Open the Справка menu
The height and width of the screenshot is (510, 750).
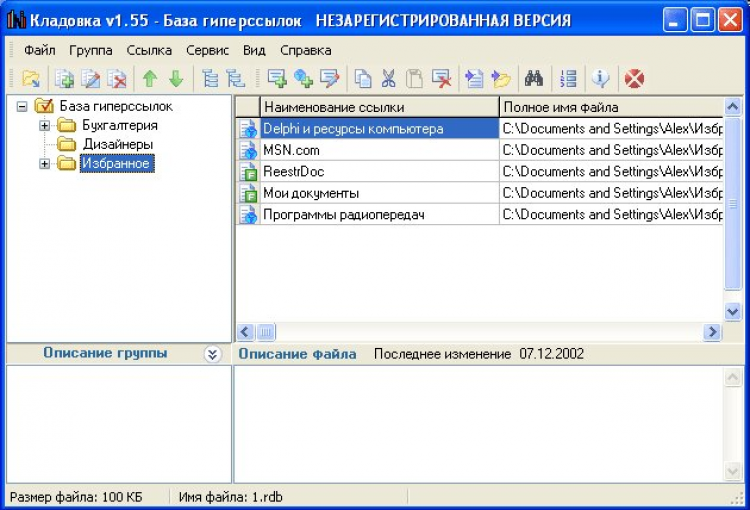[x=305, y=50]
